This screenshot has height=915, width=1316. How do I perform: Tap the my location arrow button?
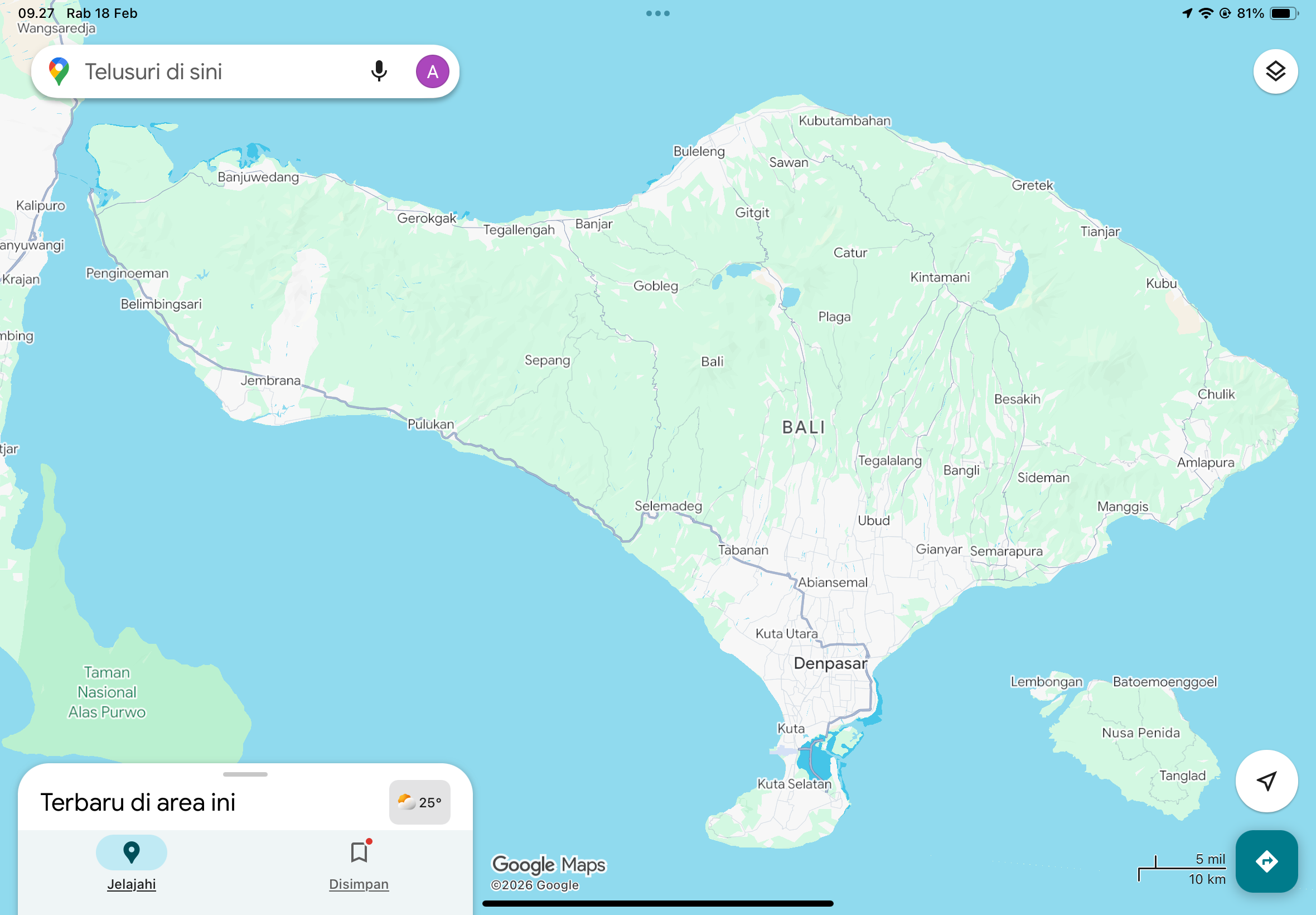[1266, 781]
